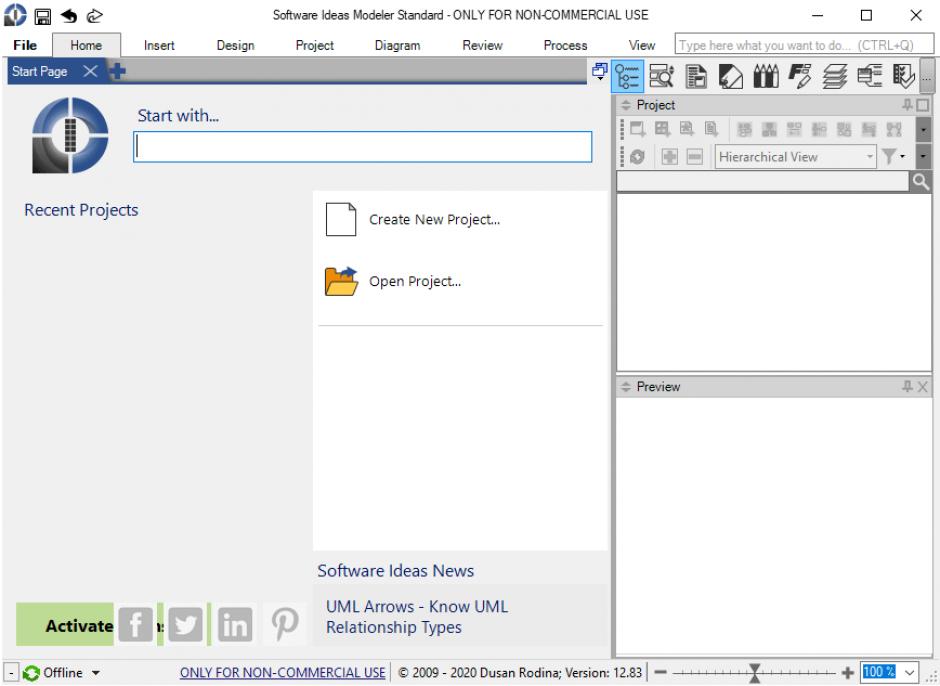Click the add folder grid icon in Project toolbar
Image resolution: width=940 pixels, height=686 pixels.
[x=662, y=129]
